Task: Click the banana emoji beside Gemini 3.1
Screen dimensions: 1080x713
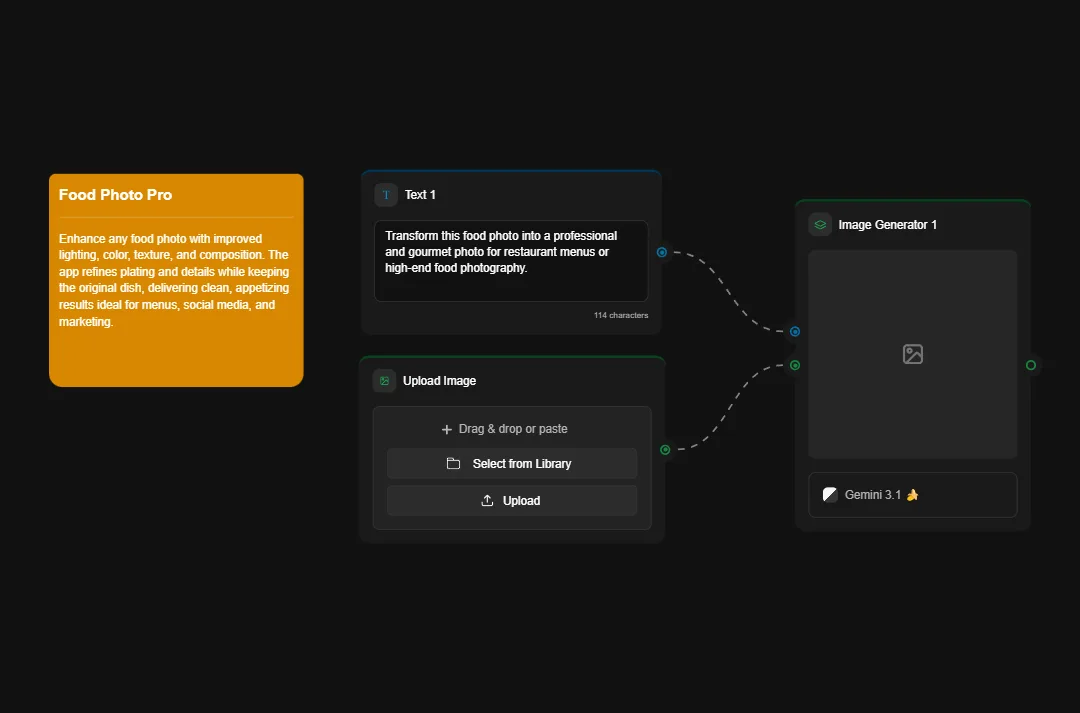Action: (912, 495)
